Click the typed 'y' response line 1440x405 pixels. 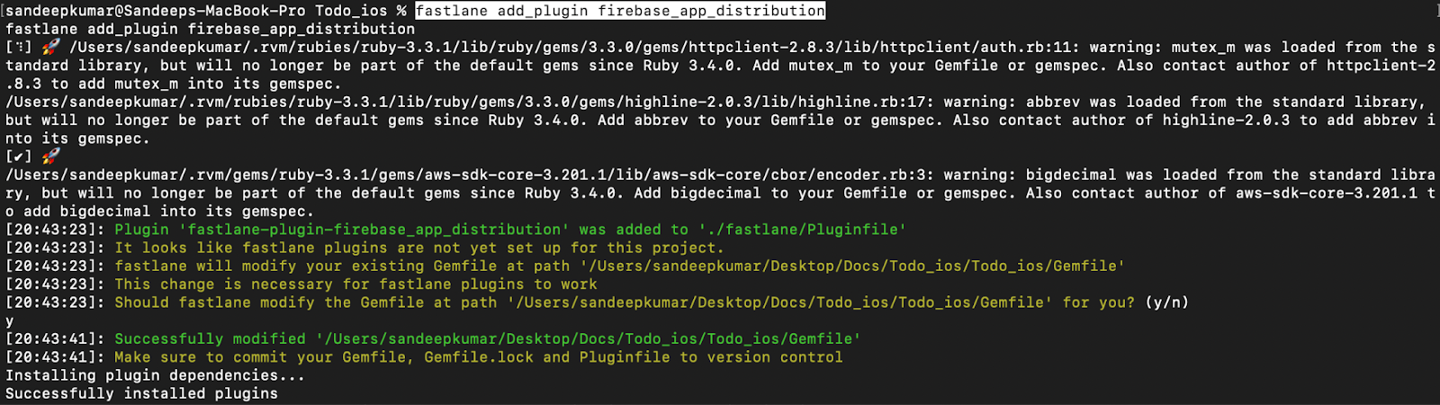tap(10, 321)
